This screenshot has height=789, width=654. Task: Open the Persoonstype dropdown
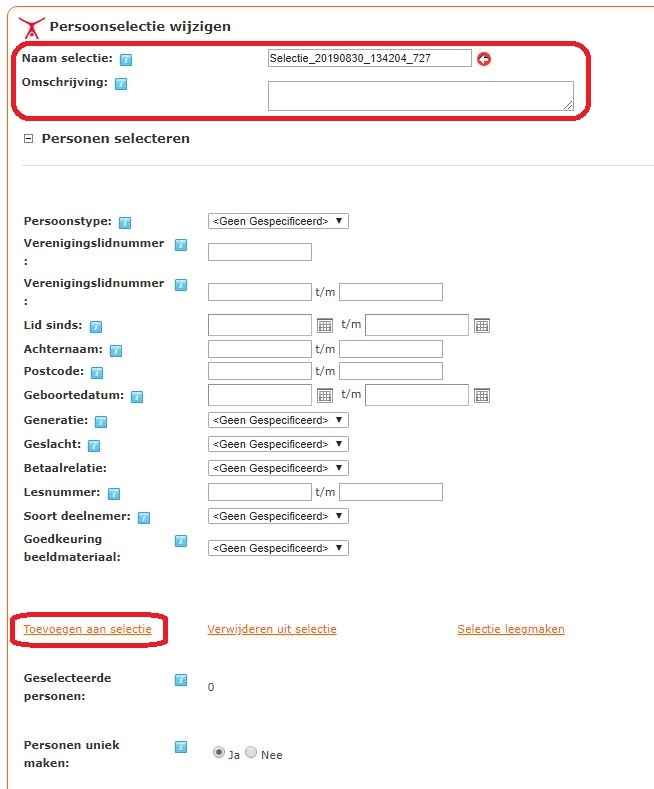278,221
